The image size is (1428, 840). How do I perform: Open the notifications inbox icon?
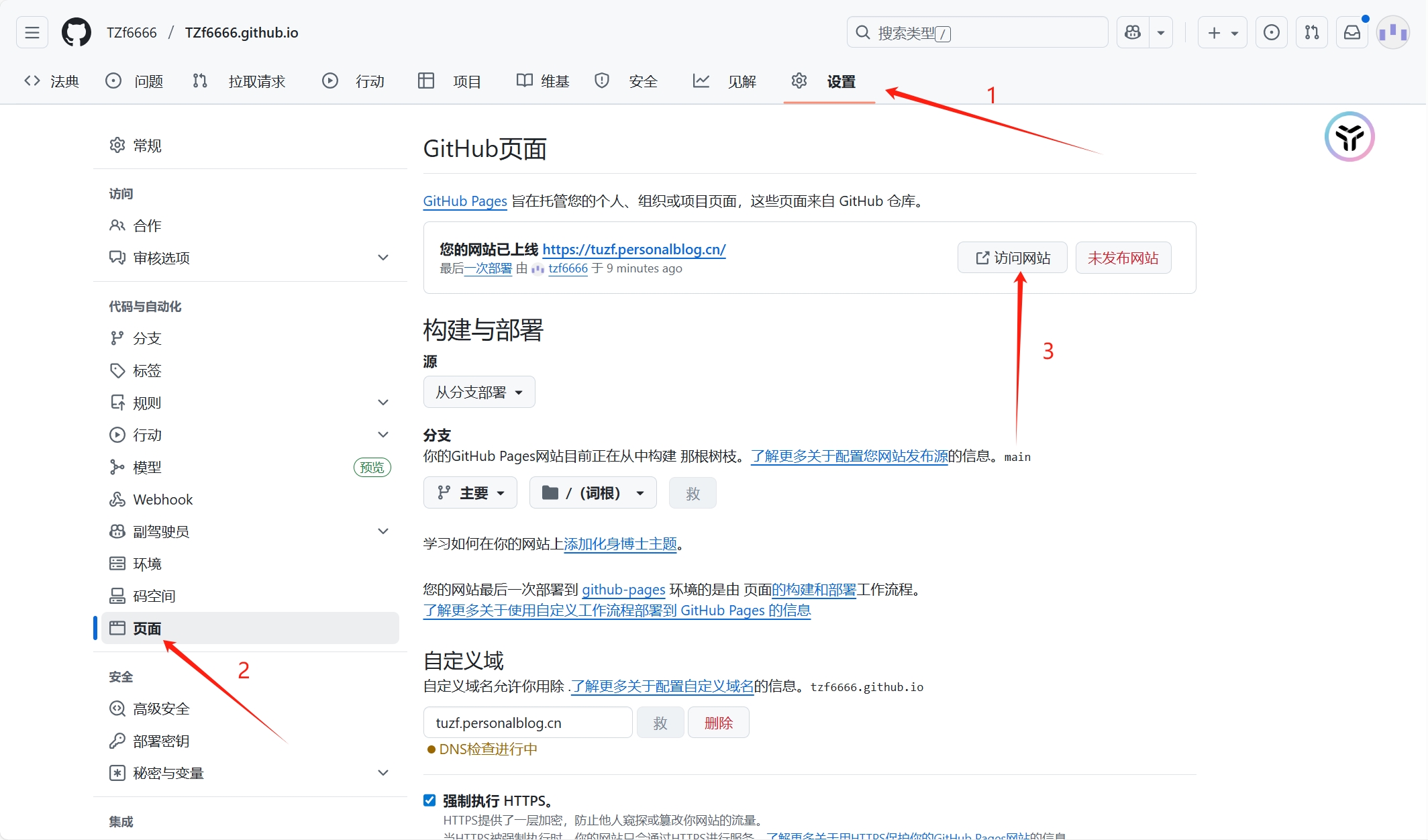tap(1351, 32)
